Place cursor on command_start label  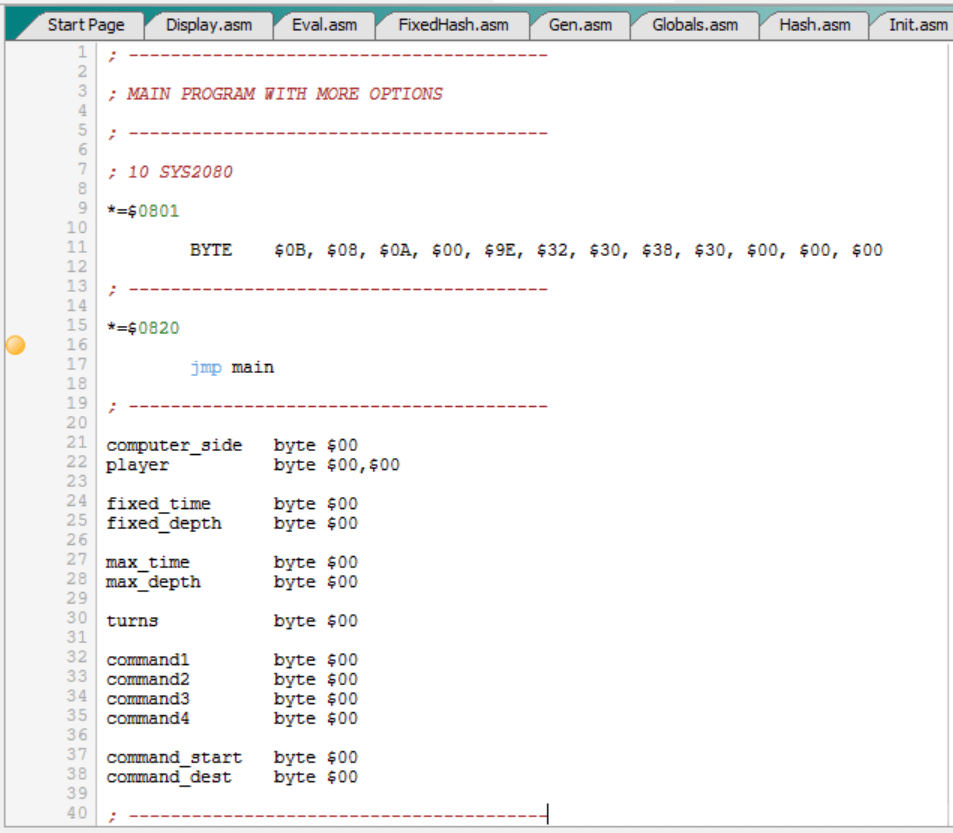tap(174, 757)
